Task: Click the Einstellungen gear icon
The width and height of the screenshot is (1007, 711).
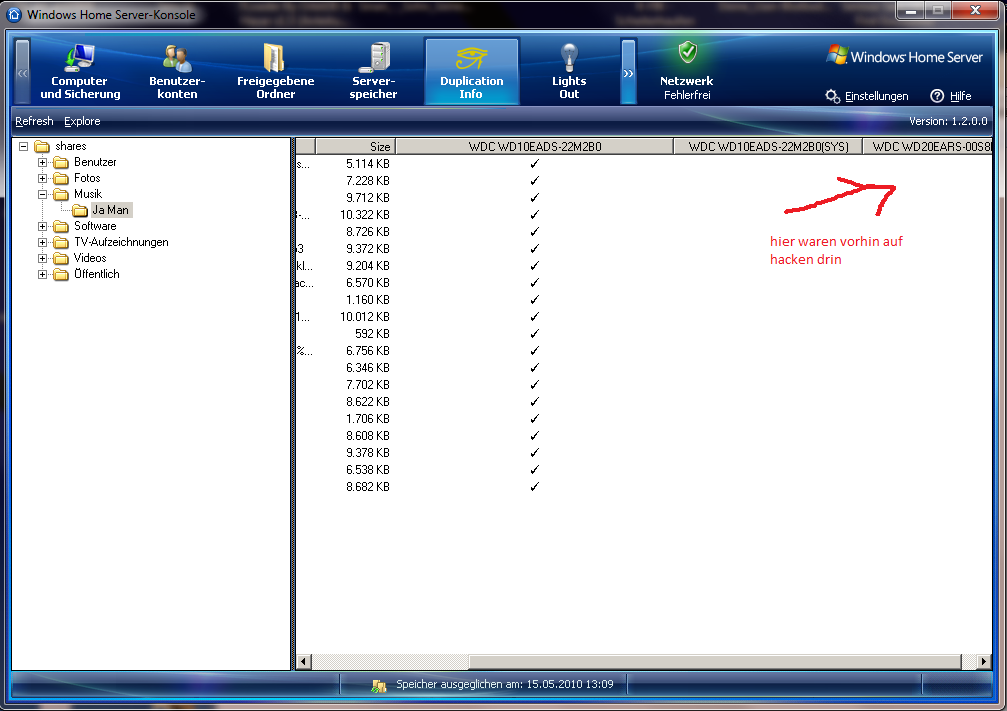Action: coord(832,96)
